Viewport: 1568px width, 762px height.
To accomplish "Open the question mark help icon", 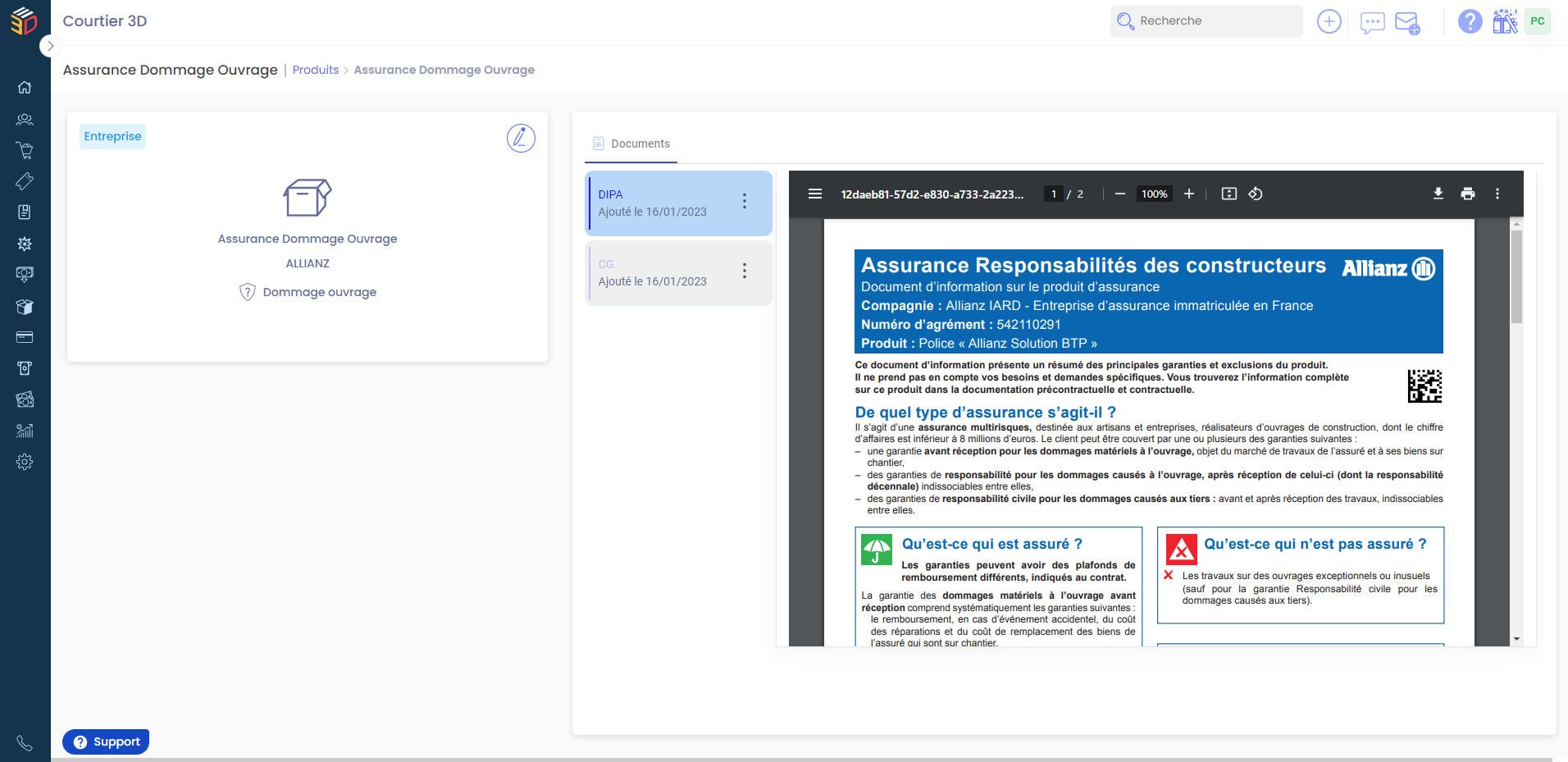I will (1470, 21).
